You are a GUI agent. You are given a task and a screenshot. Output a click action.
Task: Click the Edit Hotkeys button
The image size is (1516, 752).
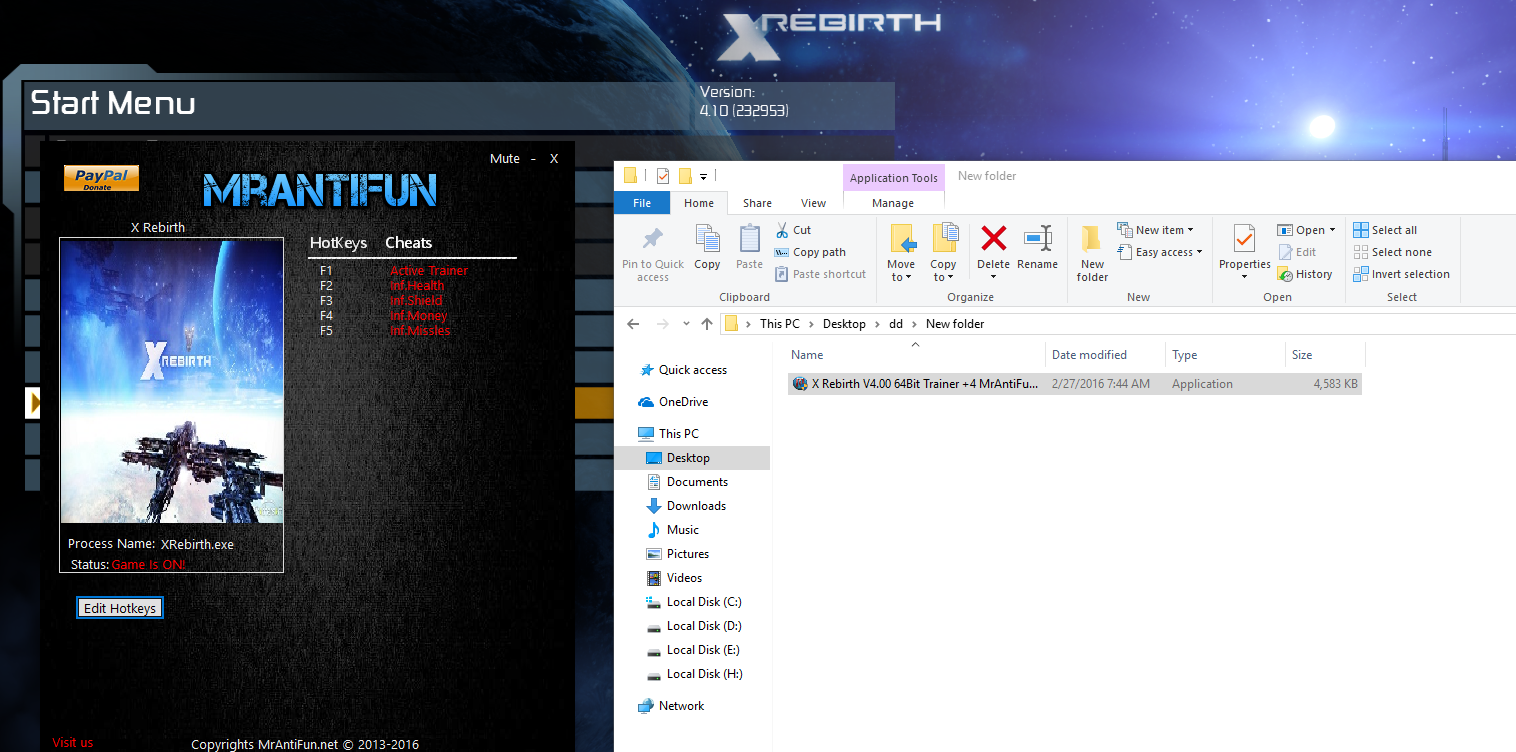coord(120,608)
